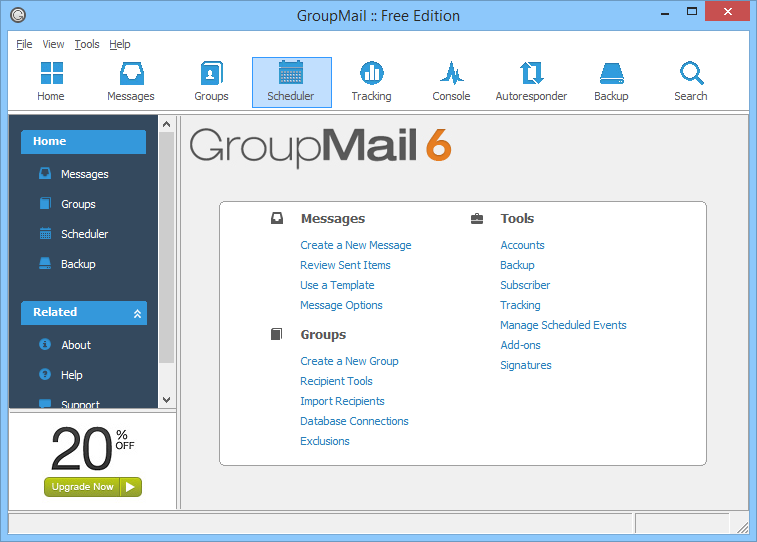Open the Message Options link
The image size is (757, 542).
[341, 305]
